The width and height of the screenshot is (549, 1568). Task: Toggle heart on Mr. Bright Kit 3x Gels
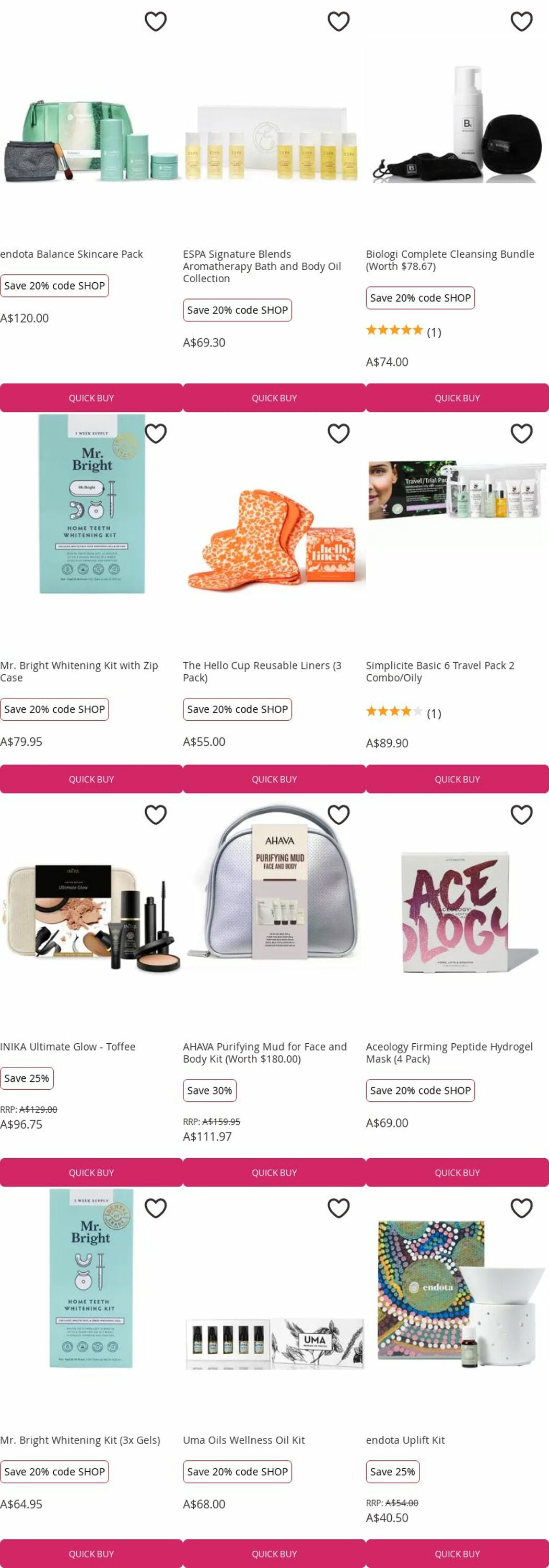[156, 1208]
